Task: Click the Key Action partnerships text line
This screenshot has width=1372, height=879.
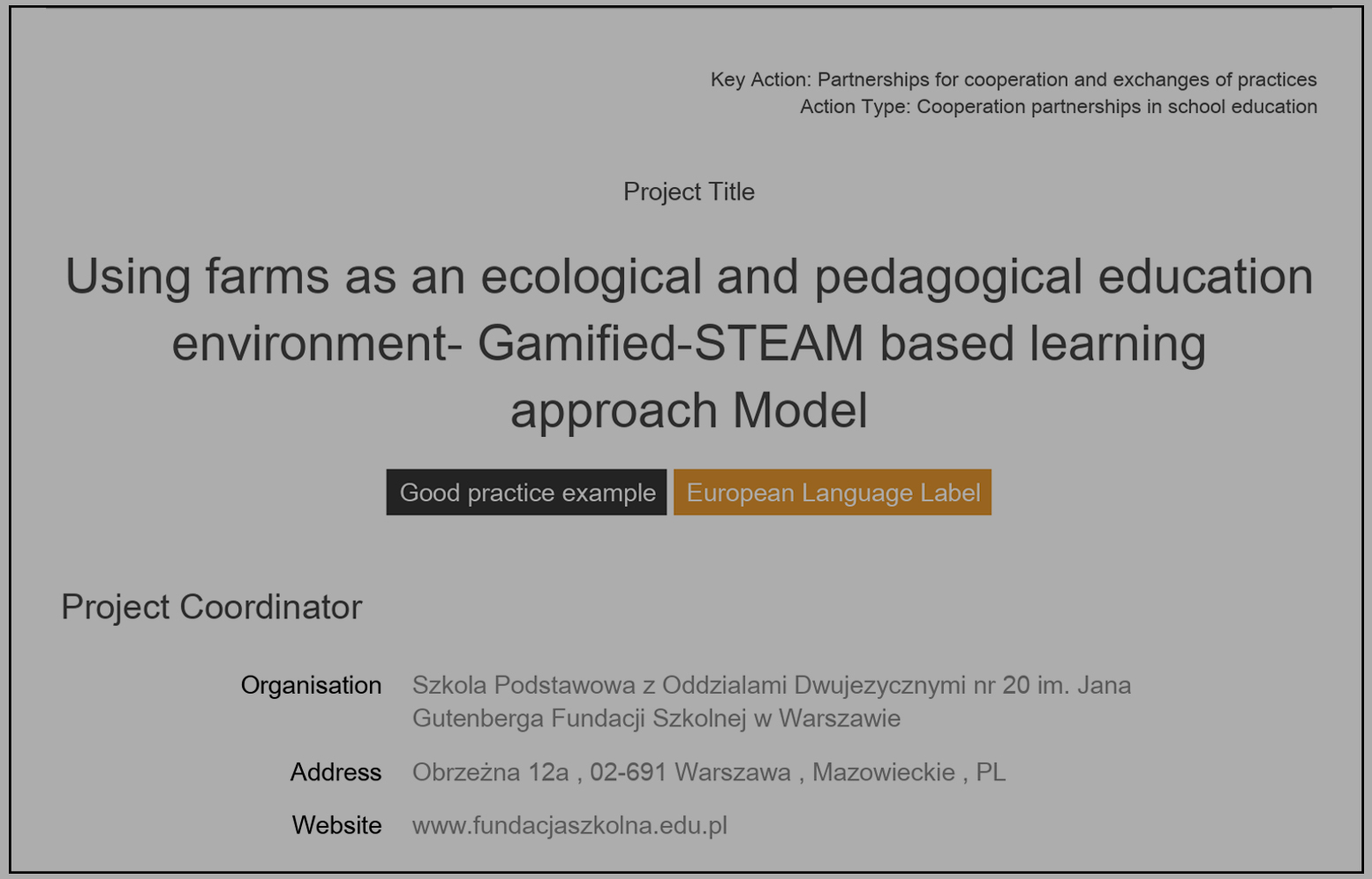Action: click(x=1013, y=79)
